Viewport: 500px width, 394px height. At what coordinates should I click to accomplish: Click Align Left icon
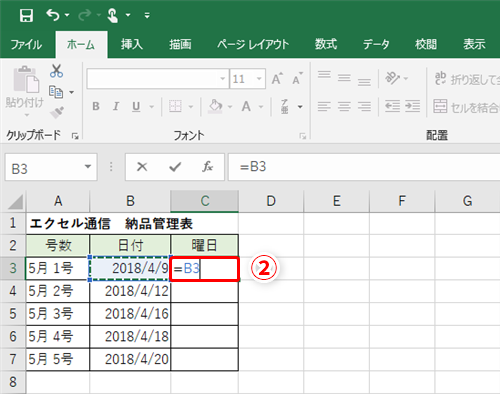pyautogui.click(x=324, y=106)
